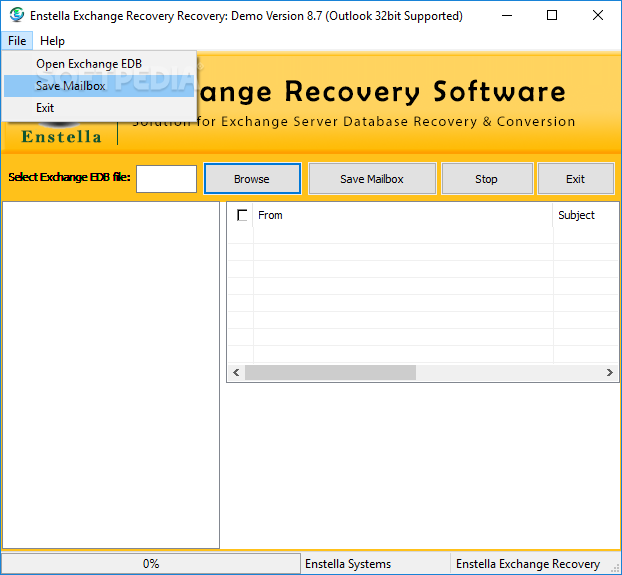Click the horizontal scrollbar left arrow

pos(236,372)
